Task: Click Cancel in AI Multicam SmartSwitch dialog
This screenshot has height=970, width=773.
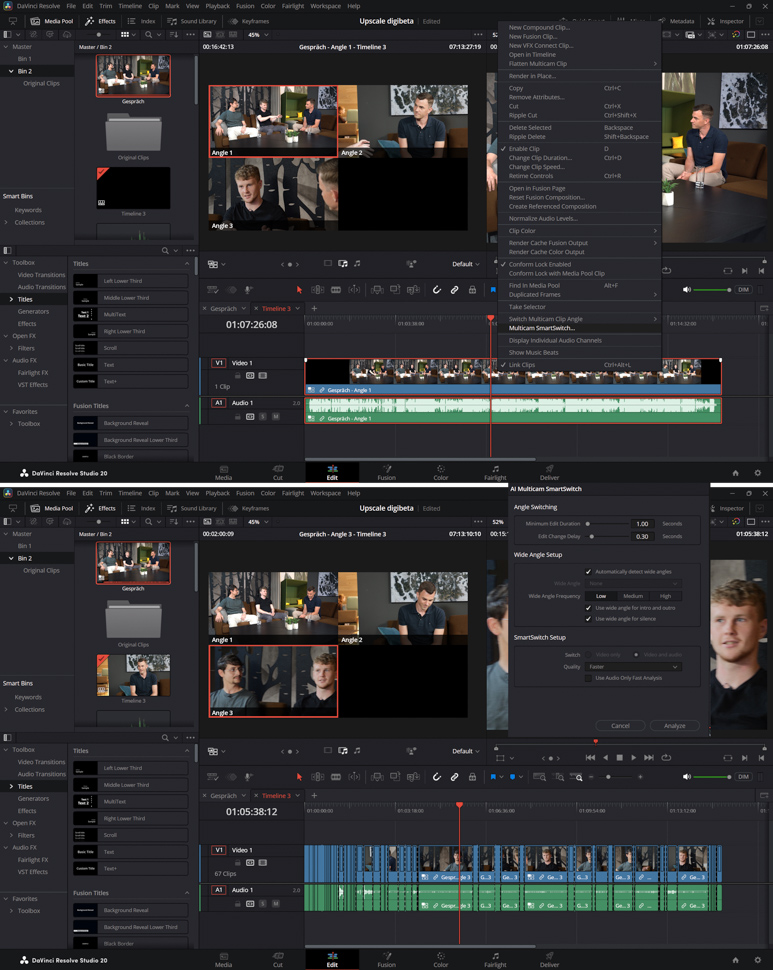Action: [x=620, y=726]
